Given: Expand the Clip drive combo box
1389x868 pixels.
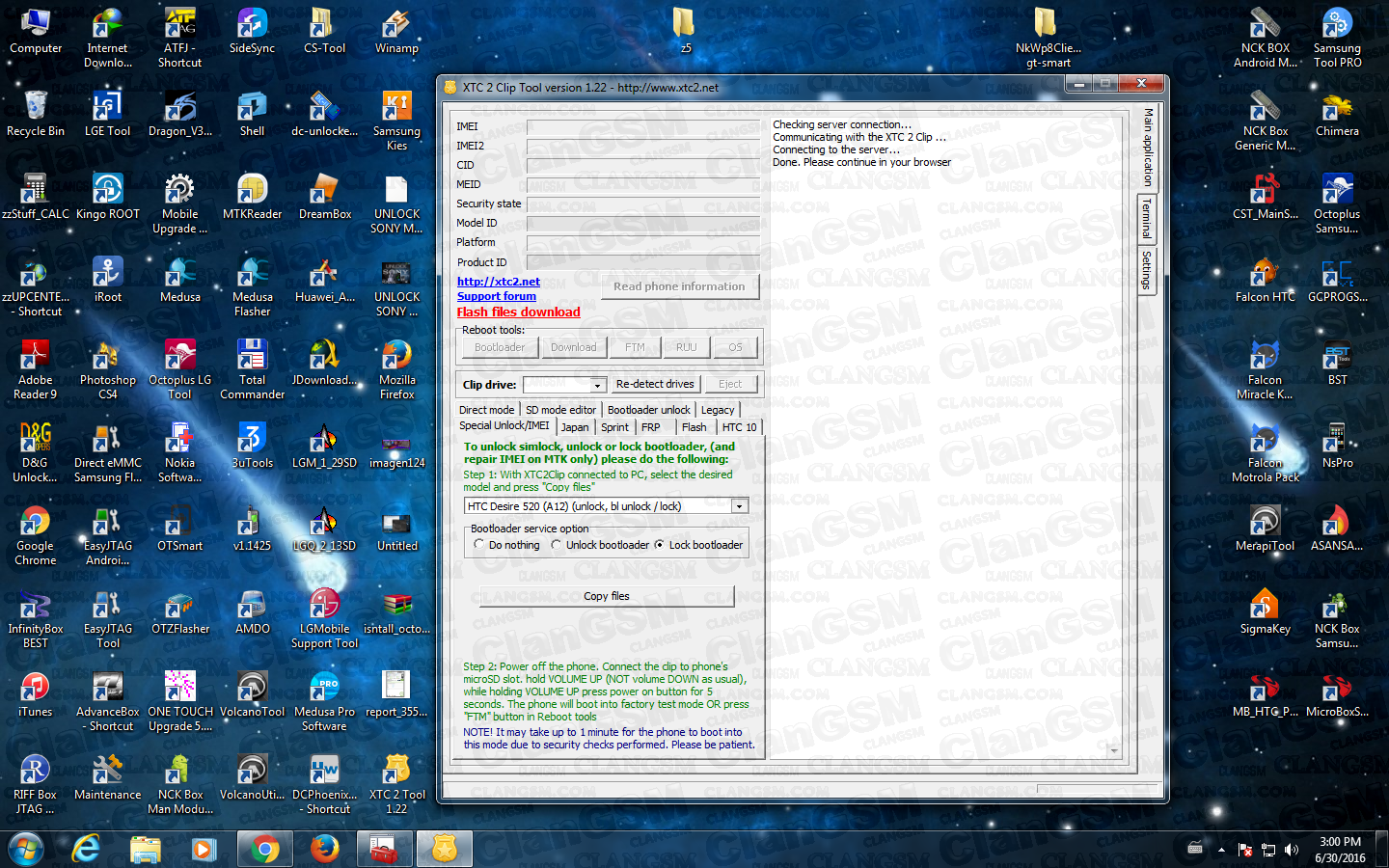Looking at the screenshot, I should point(597,385).
